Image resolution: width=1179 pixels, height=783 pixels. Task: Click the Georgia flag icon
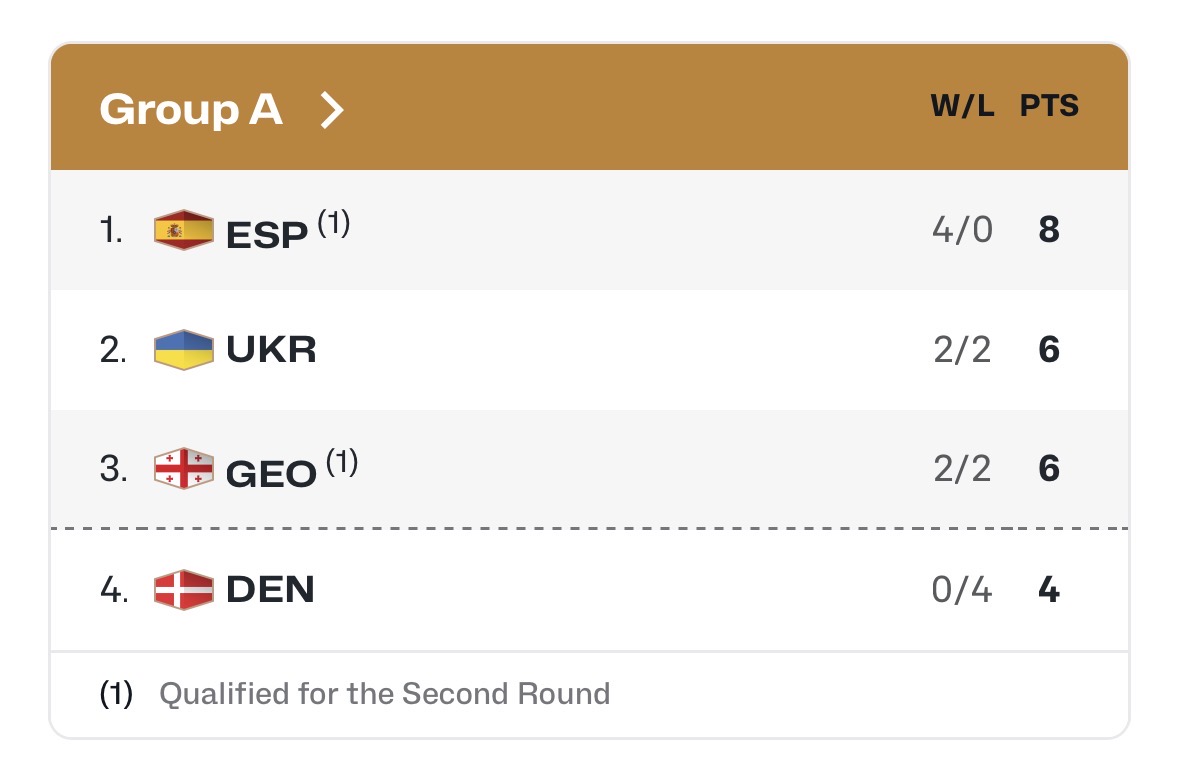(x=184, y=469)
